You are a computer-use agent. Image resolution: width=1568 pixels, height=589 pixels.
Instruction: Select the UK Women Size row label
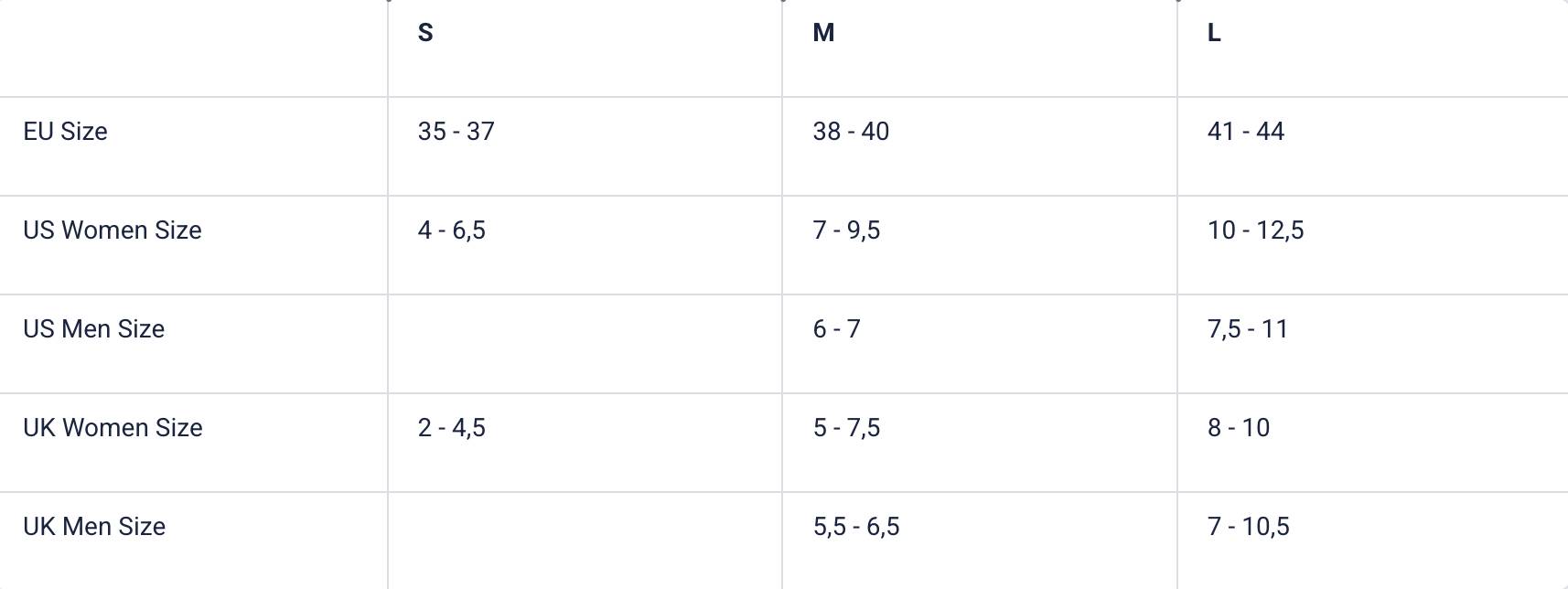[113, 428]
